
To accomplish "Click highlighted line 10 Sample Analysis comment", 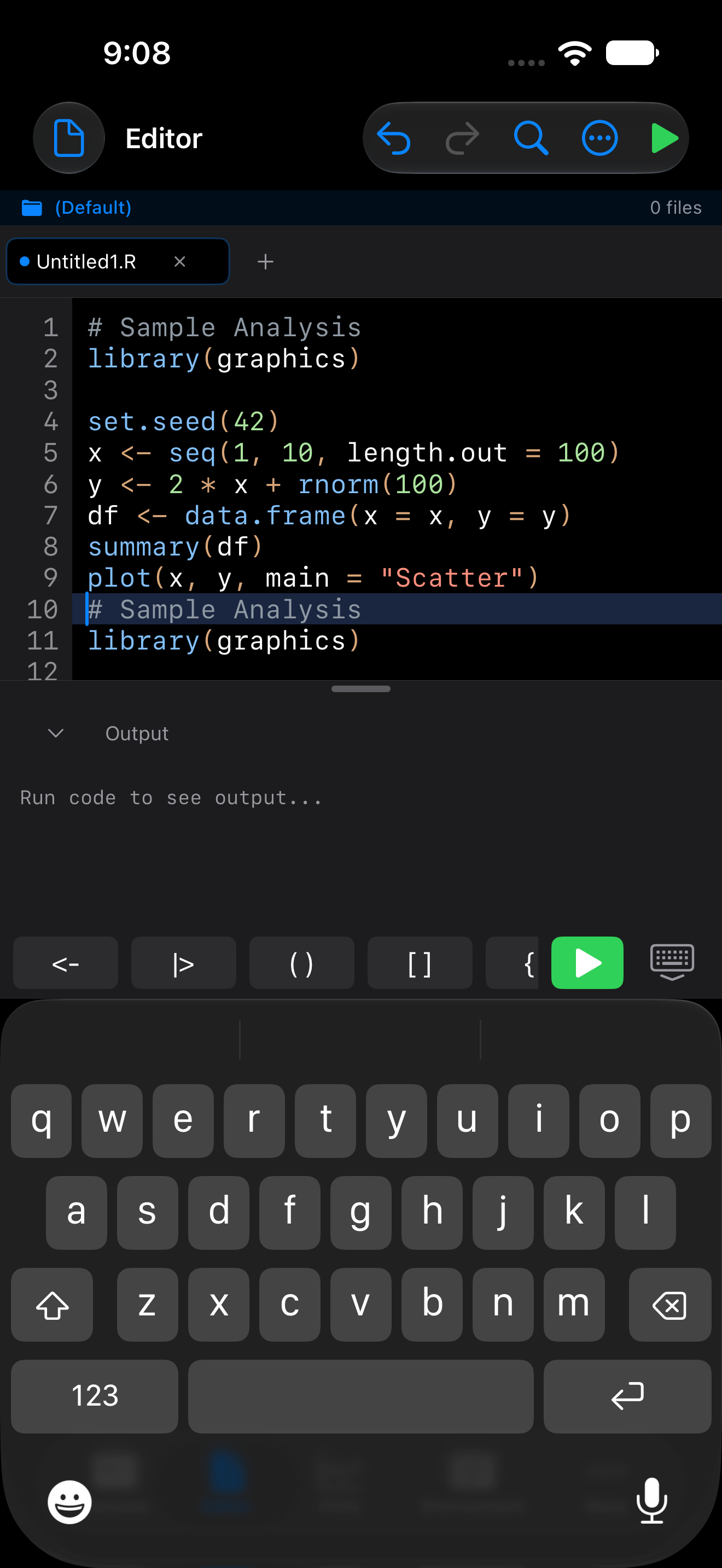I will [x=225, y=609].
